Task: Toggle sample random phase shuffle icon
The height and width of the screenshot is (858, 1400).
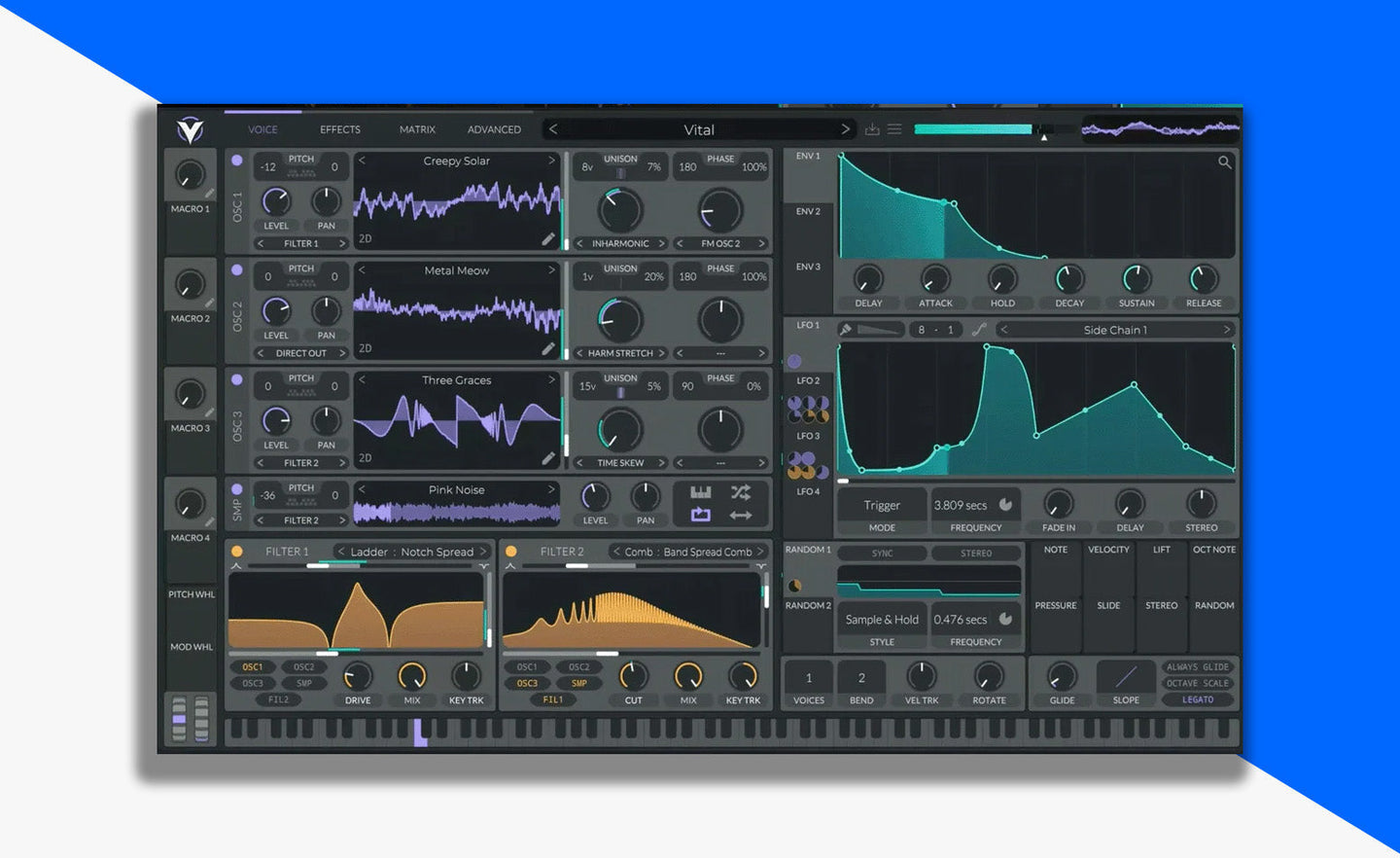Action: click(x=741, y=492)
